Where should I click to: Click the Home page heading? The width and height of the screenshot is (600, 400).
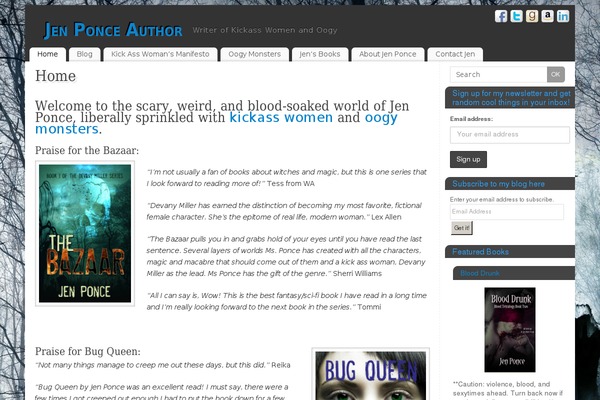pos(55,76)
